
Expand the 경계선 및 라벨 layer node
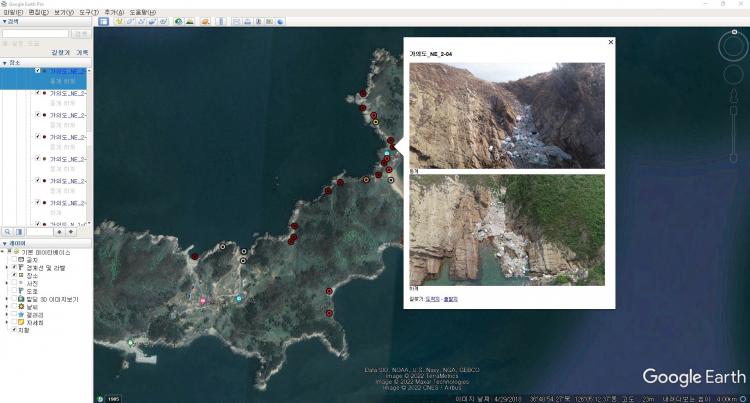pos(7,268)
